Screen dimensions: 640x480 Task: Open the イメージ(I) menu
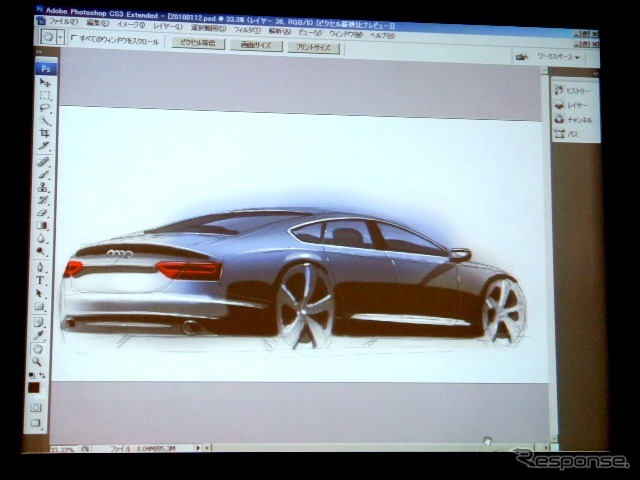(131, 24)
